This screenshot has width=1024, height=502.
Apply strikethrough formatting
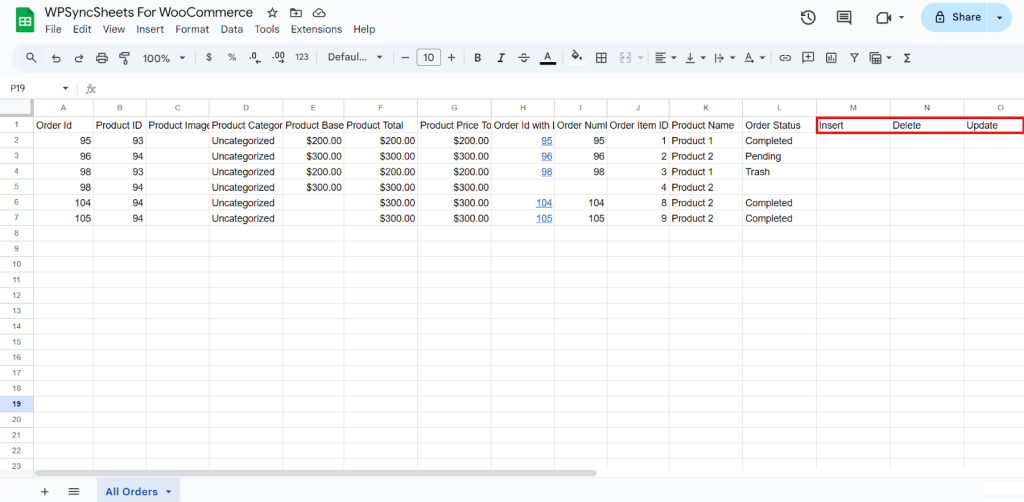[524, 57]
